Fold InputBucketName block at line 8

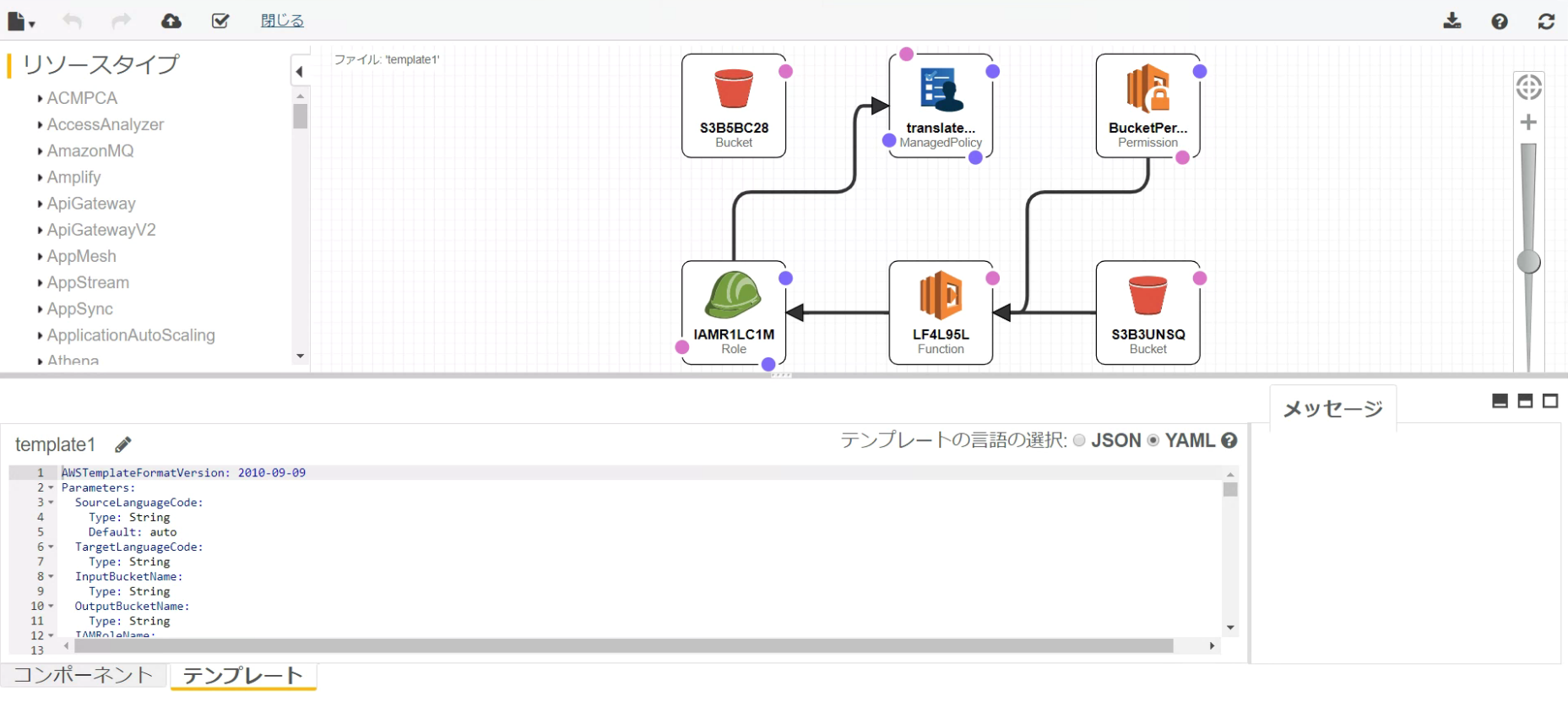(51, 577)
